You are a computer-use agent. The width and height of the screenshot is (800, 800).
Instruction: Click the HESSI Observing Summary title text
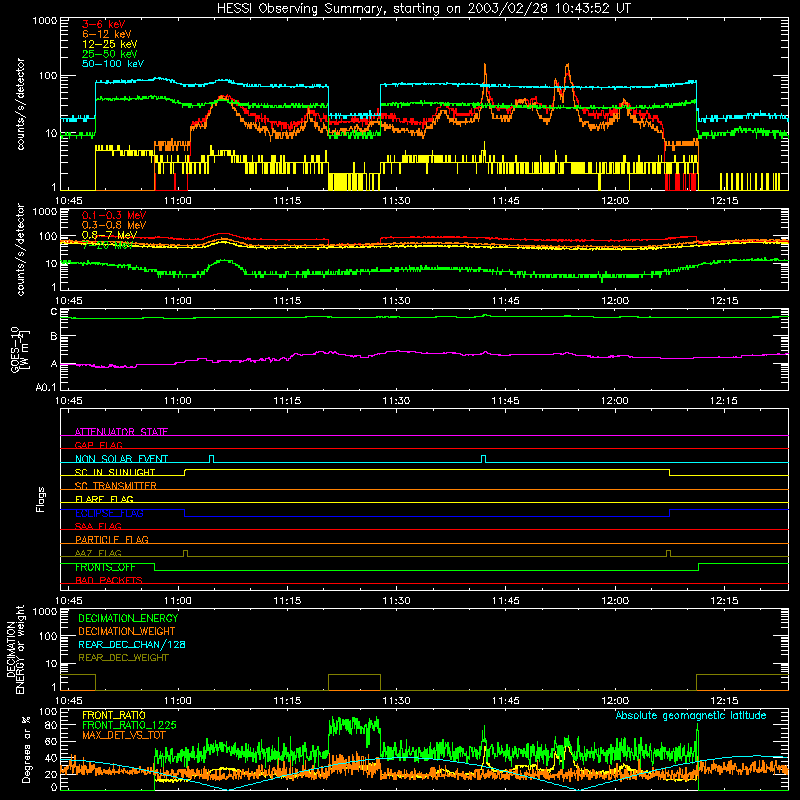[x=423, y=9]
